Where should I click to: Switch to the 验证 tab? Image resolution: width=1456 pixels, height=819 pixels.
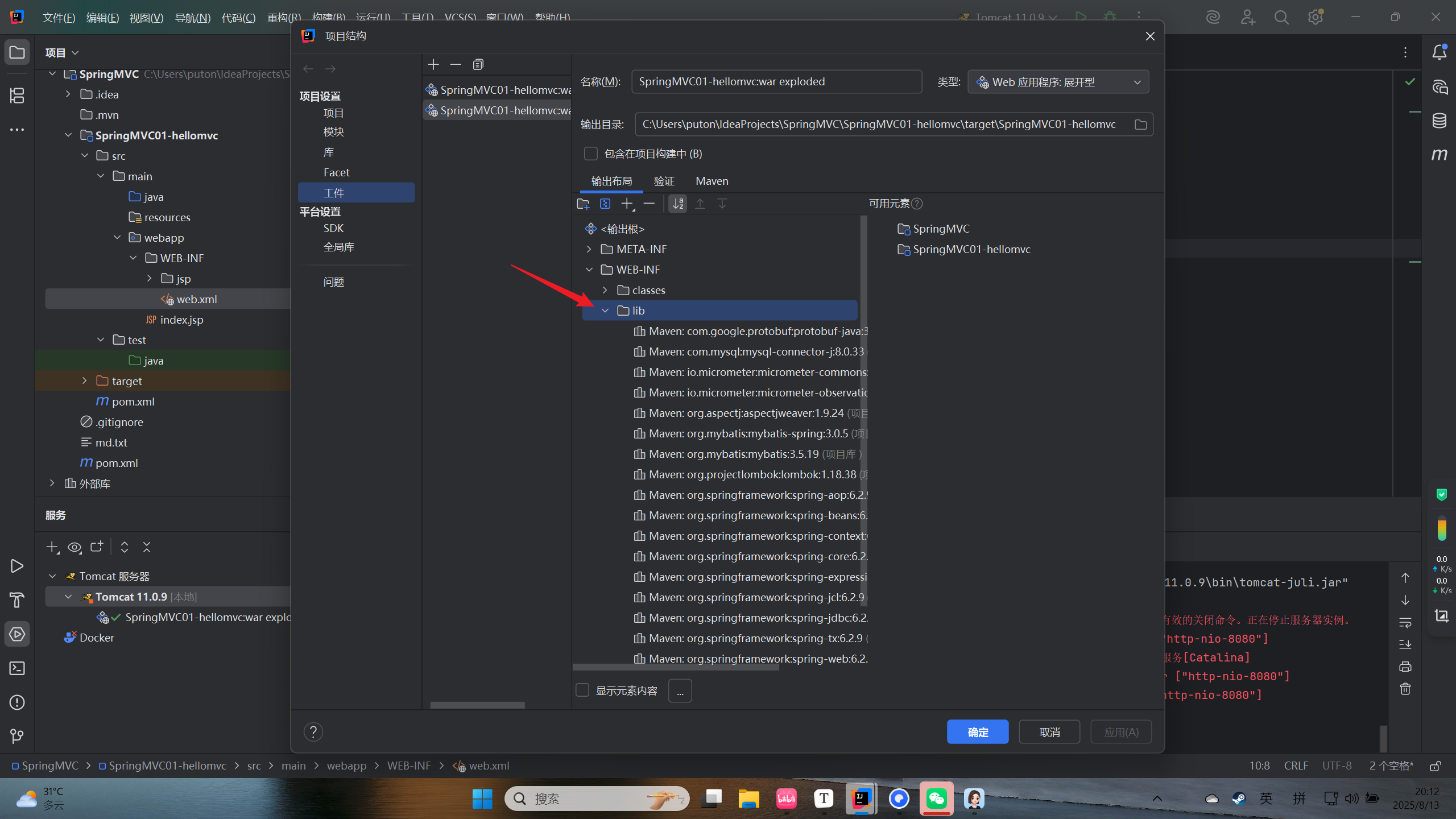click(x=664, y=181)
